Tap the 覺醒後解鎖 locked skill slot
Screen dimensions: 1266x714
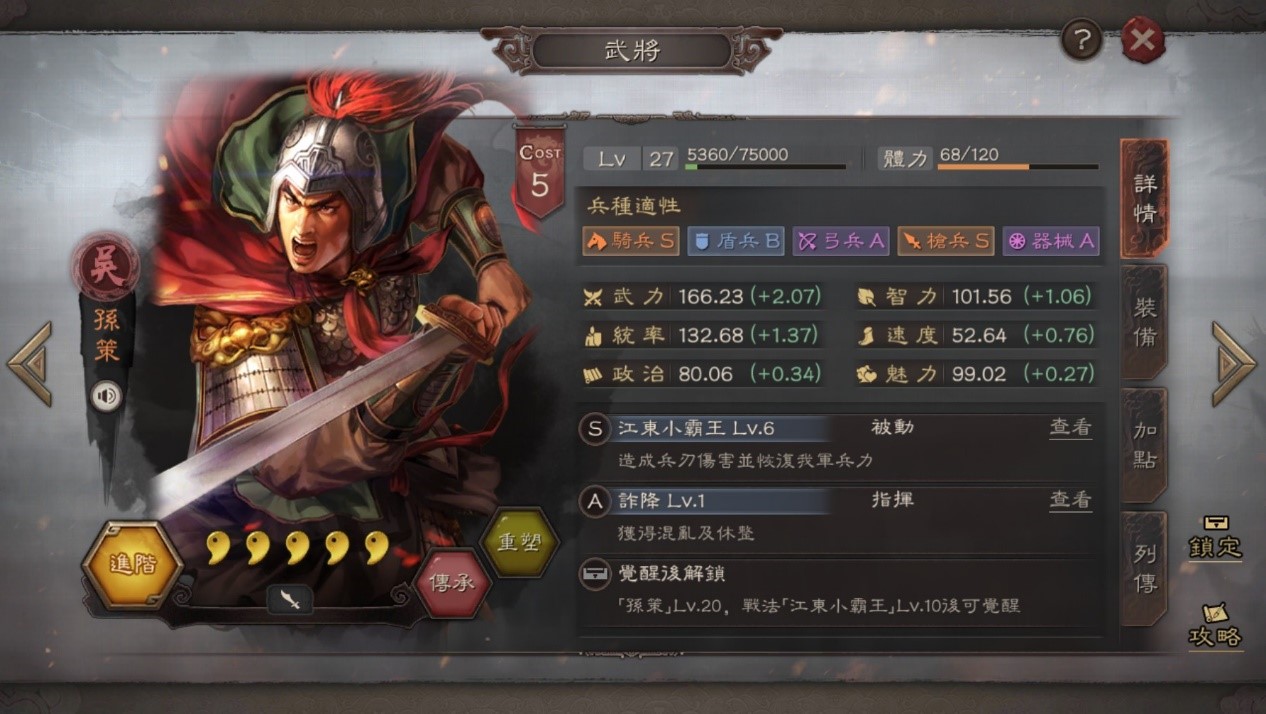coord(840,590)
